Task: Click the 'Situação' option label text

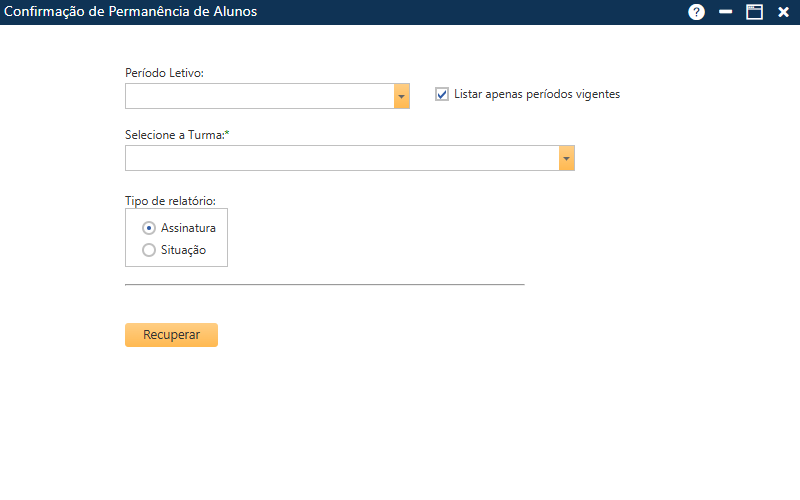Action: click(183, 250)
